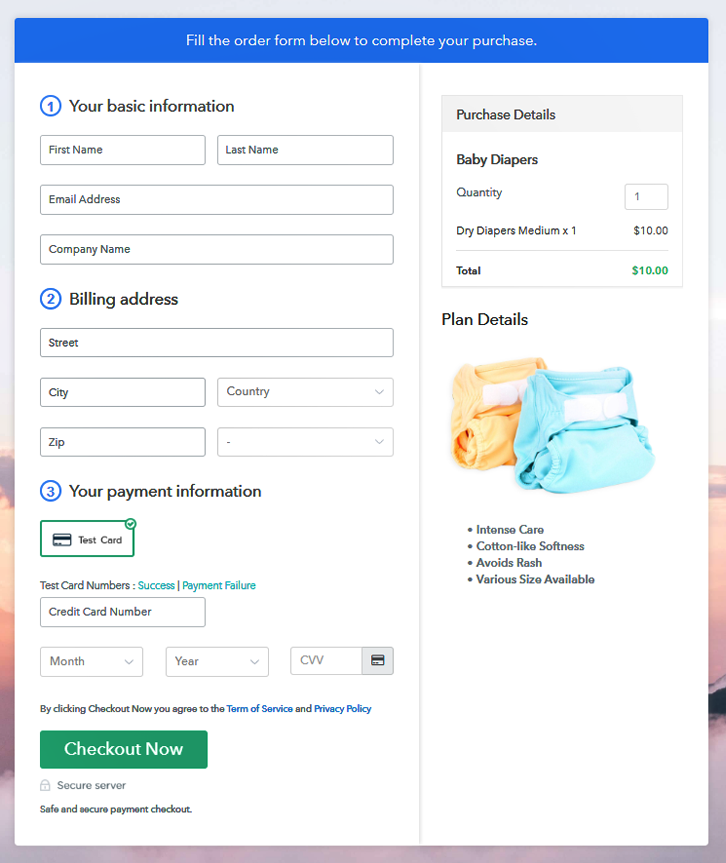Click the credit card icon in Test Card
726x863 pixels.
click(x=62, y=540)
